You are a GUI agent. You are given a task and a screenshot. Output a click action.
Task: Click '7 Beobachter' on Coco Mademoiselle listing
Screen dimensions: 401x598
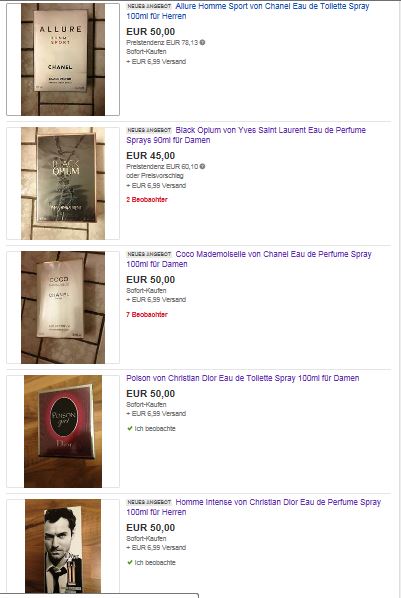[147, 314]
